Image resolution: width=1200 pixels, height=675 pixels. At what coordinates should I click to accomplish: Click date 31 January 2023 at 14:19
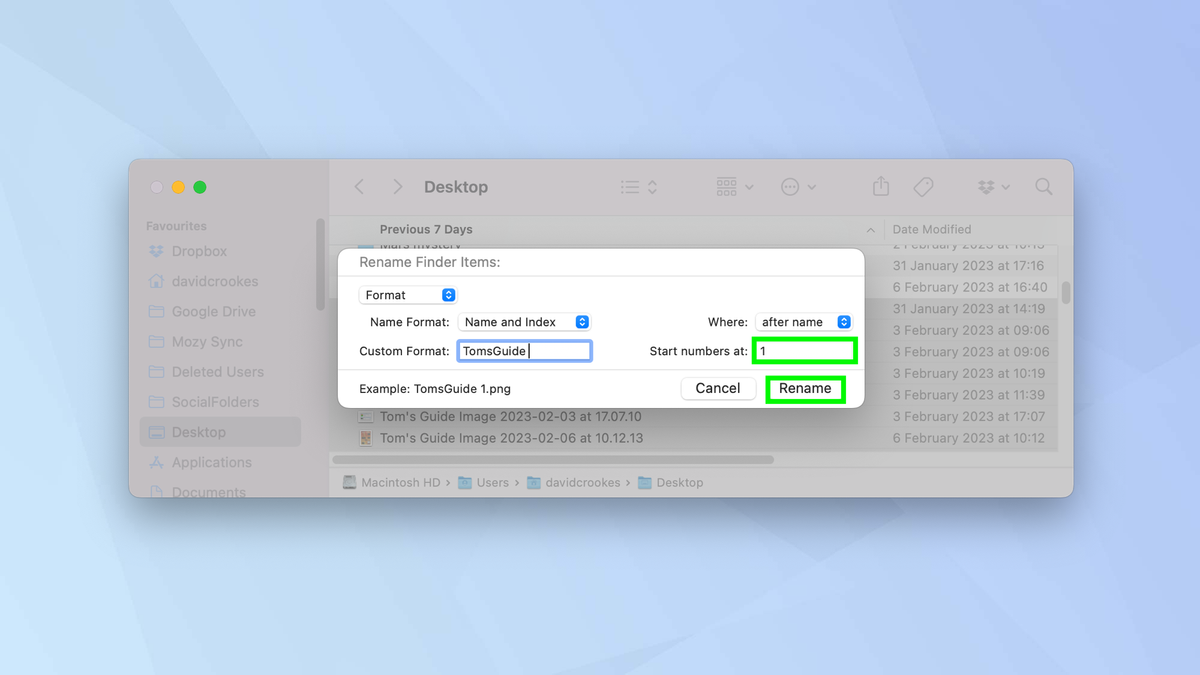coord(969,309)
